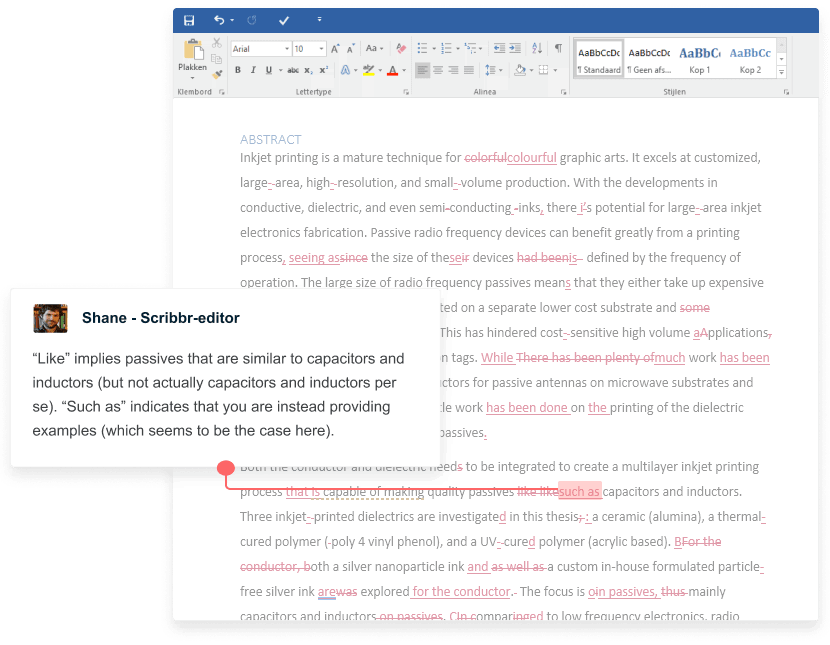Decrease font size with the smaller A
This screenshot has width=830, height=645.
pyautogui.click(x=350, y=49)
